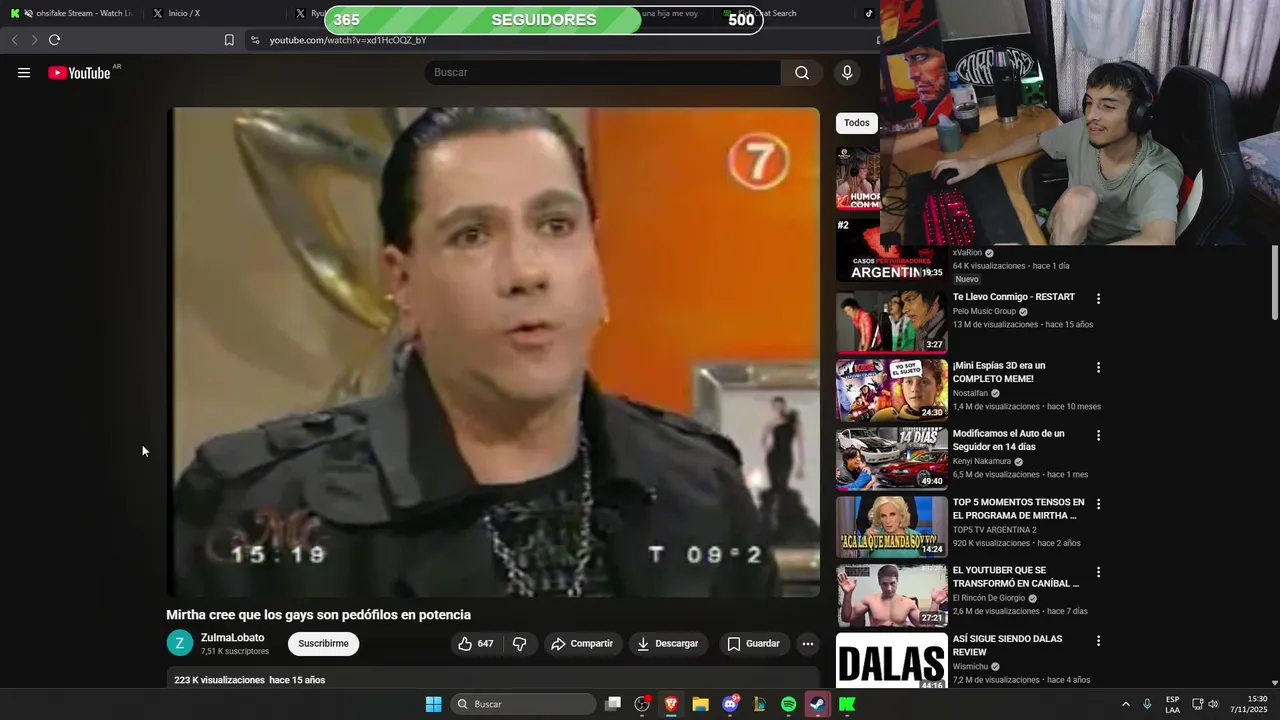Open options for El Youtuber Caníbal video

click(x=1098, y=572)
